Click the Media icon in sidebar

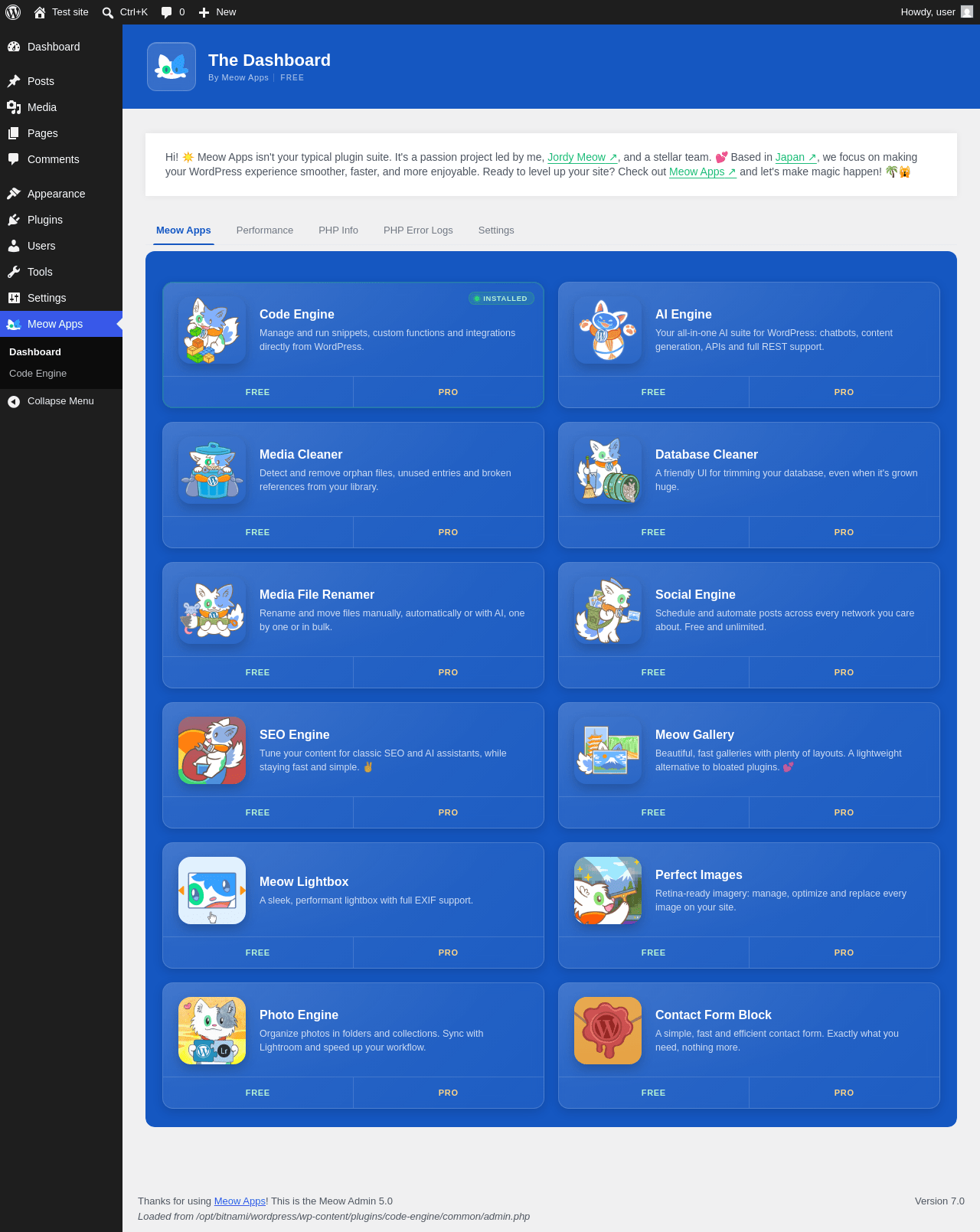(x=14, y=107)
